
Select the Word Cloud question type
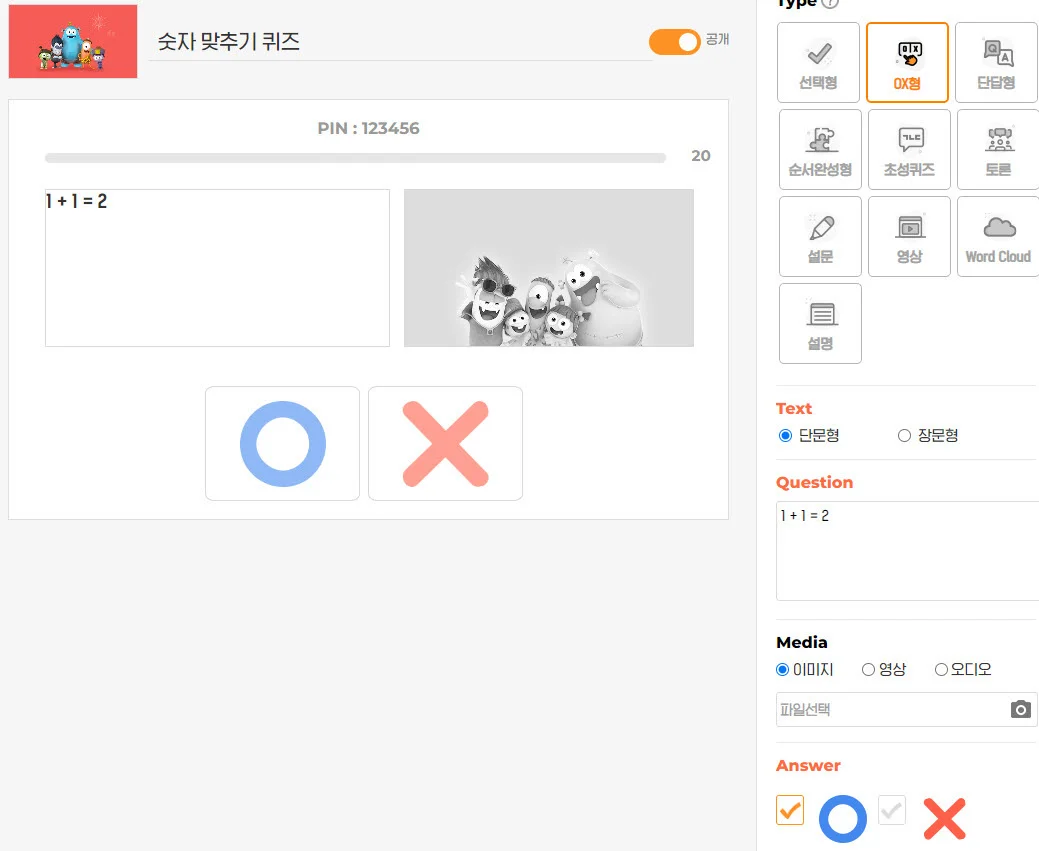tap(998, 237)
